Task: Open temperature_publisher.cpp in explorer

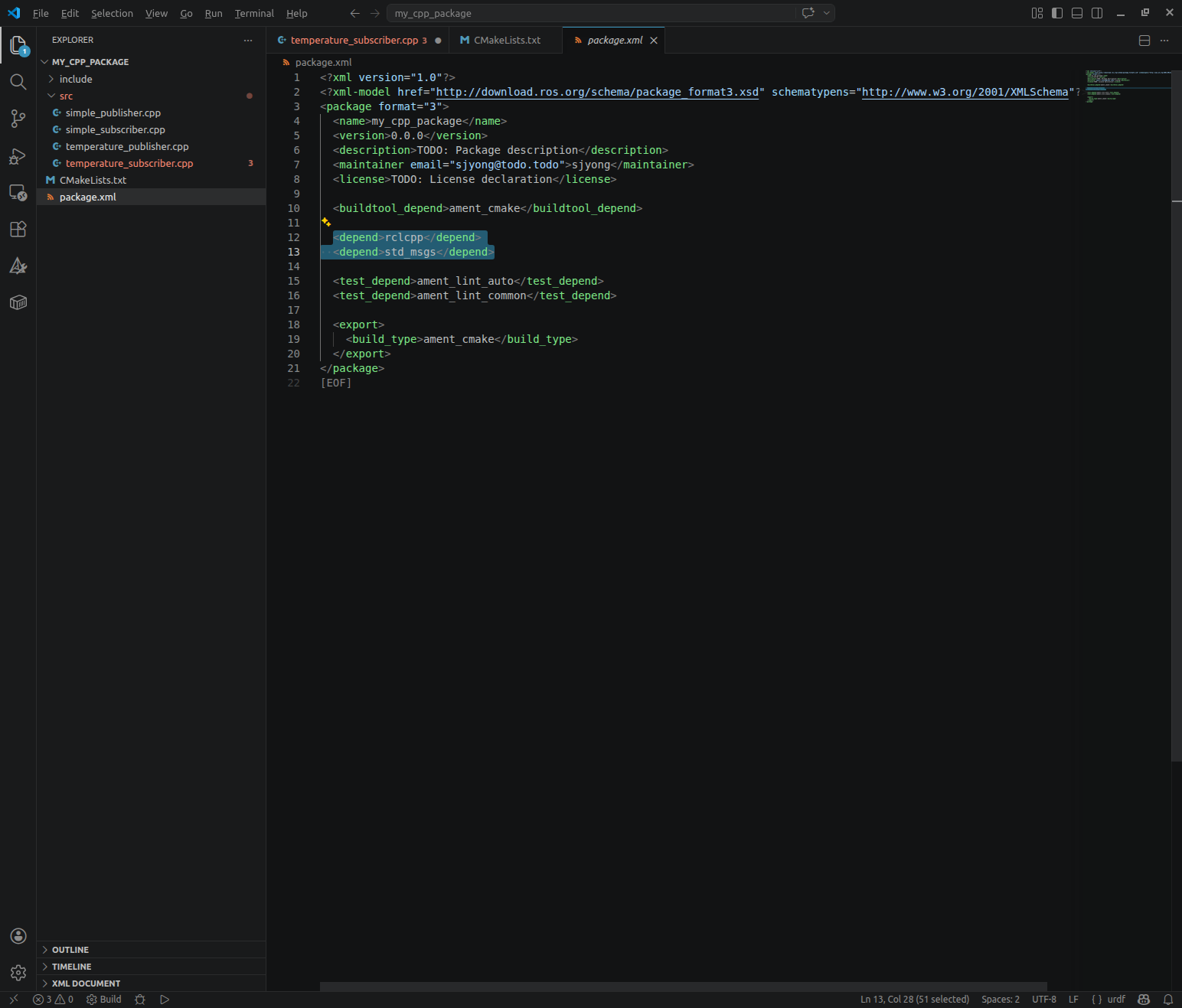Action: click(151, 146)
